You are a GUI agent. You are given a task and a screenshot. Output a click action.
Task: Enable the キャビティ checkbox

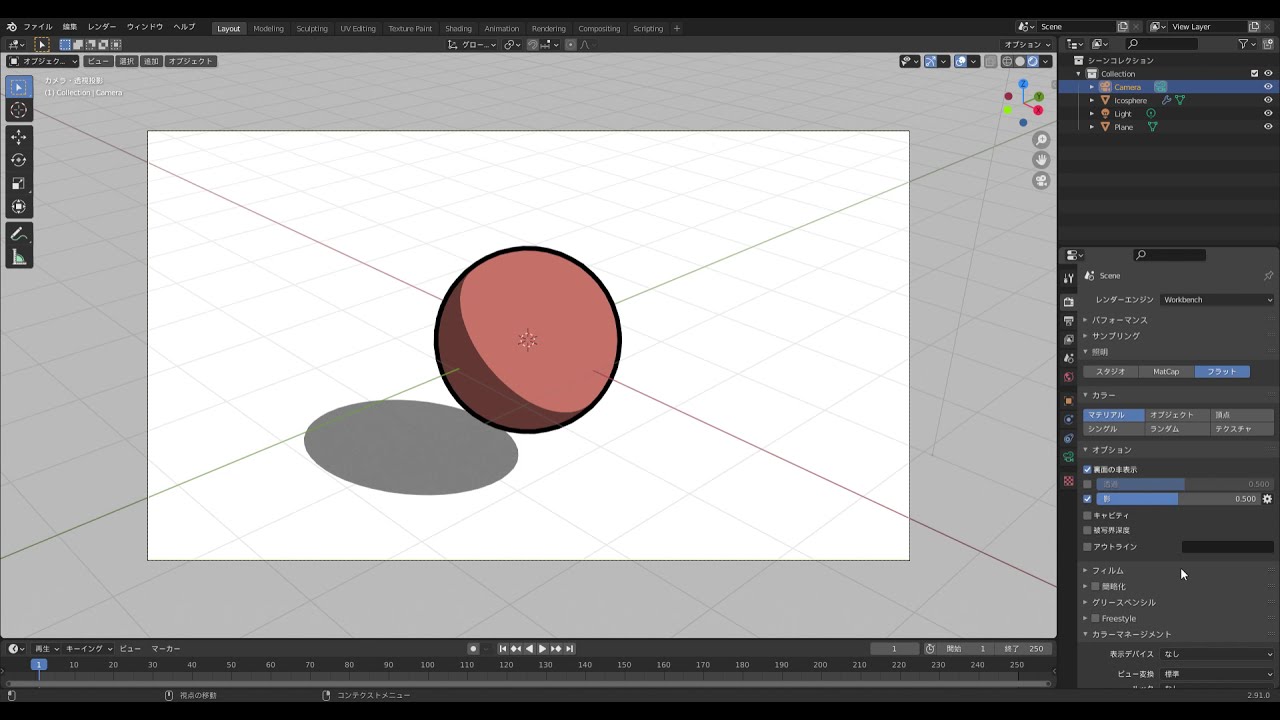[x=1087, y=515]
